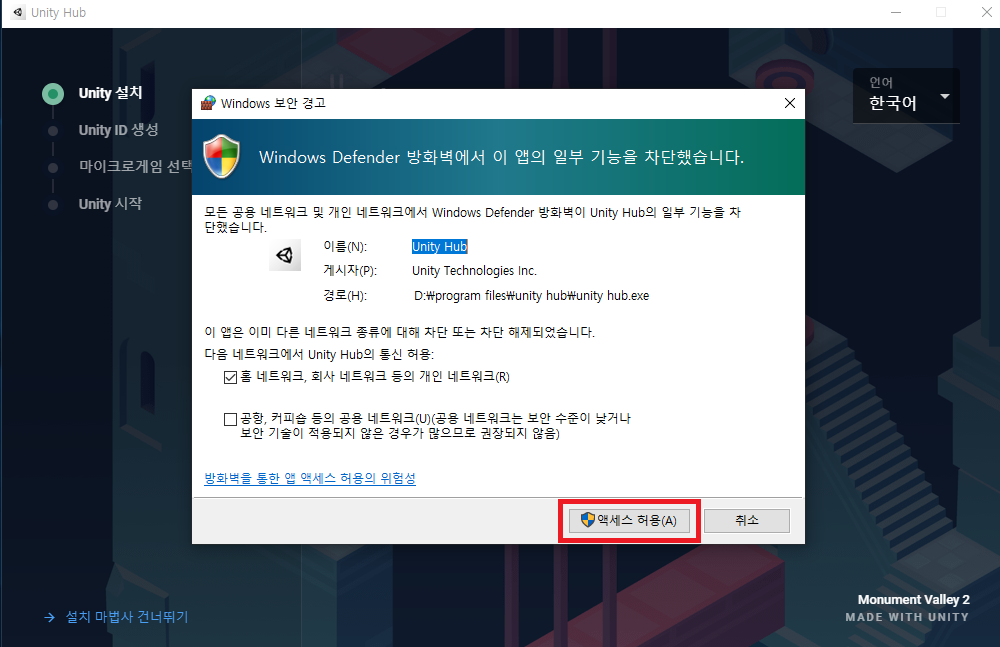Click the Monument Valley 2 credit text
The width and height of the screenshot is (1000, 647).
pyautogui.click(x=913, y=600)
